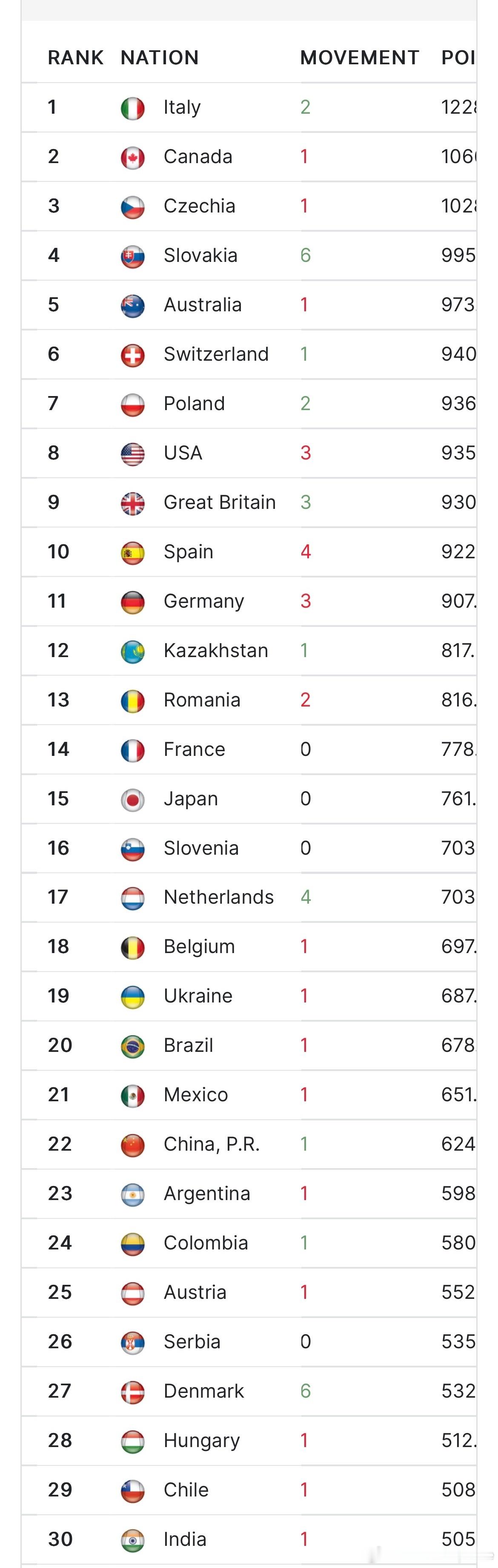Click the Serbia flag icon
Image resolution: width=498 pixels, height=1568 pixels.
[x=132, y=1342]
